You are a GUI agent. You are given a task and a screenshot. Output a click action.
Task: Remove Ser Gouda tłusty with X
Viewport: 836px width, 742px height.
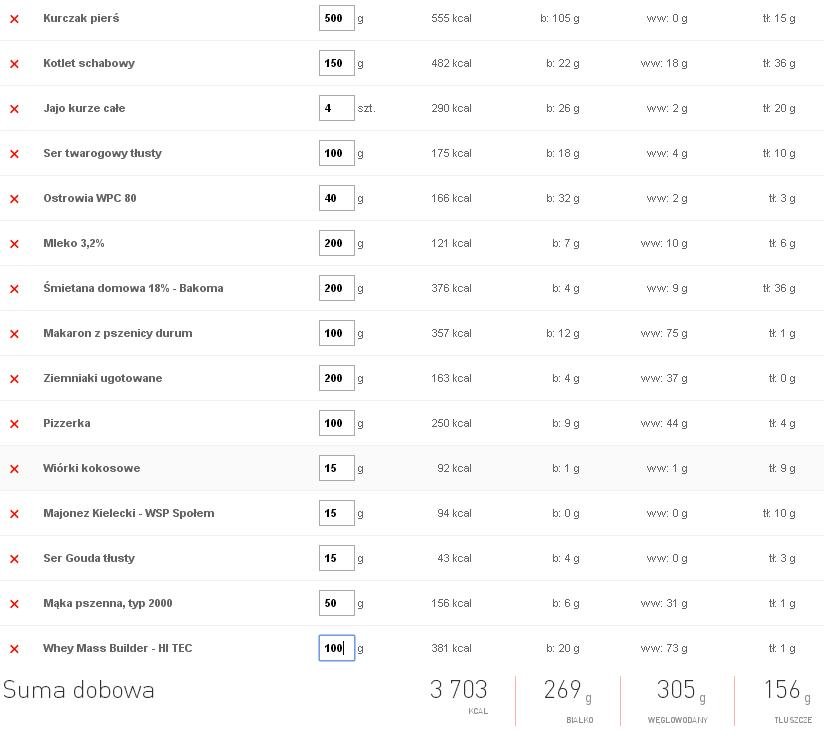tap(14, 559)
